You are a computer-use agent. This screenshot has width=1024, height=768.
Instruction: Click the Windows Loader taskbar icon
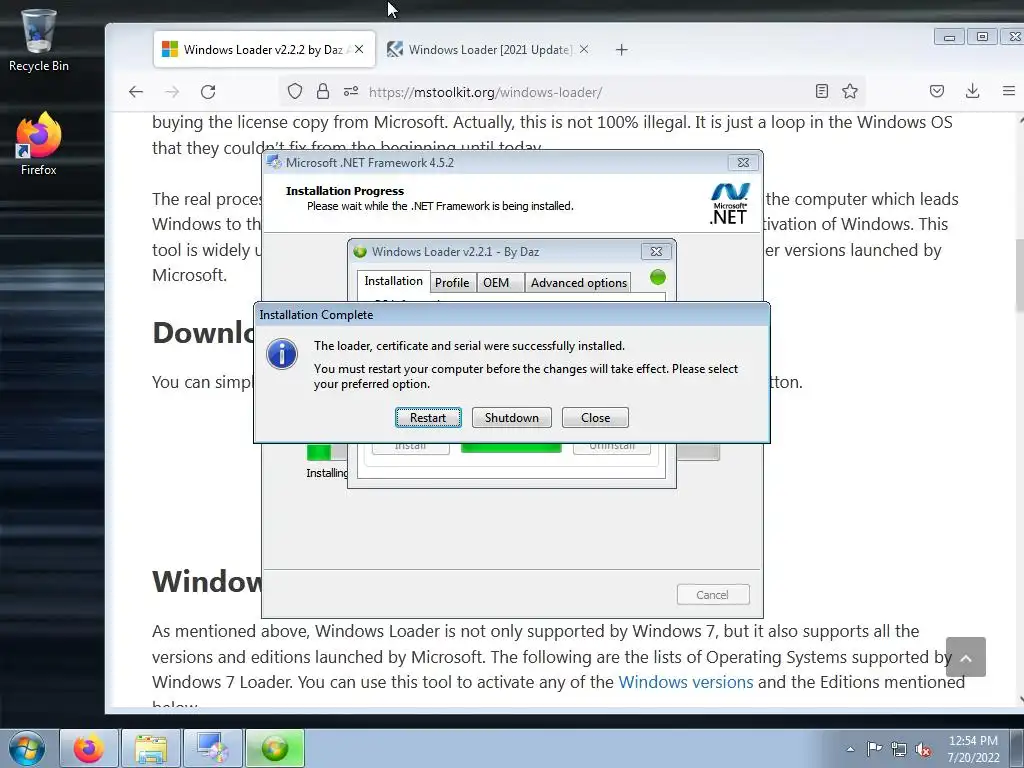(275, 748)
